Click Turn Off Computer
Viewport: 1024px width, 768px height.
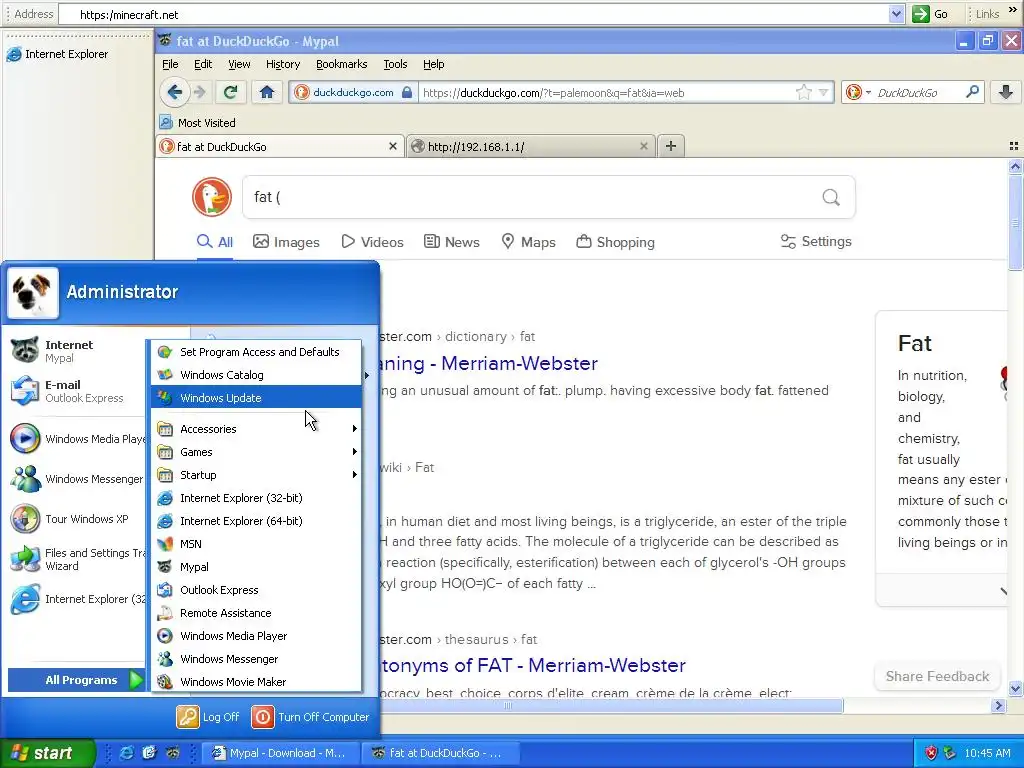[x=310, y=716]
